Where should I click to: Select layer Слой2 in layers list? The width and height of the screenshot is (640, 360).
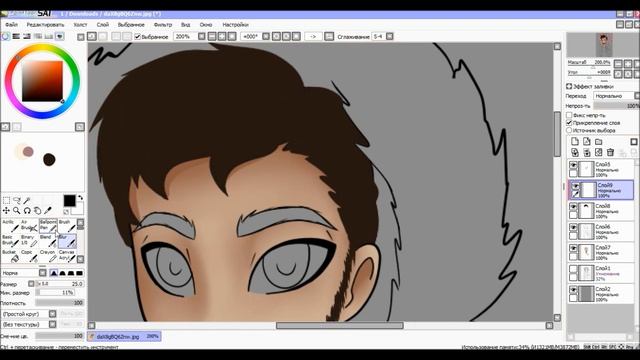[601, 294]
